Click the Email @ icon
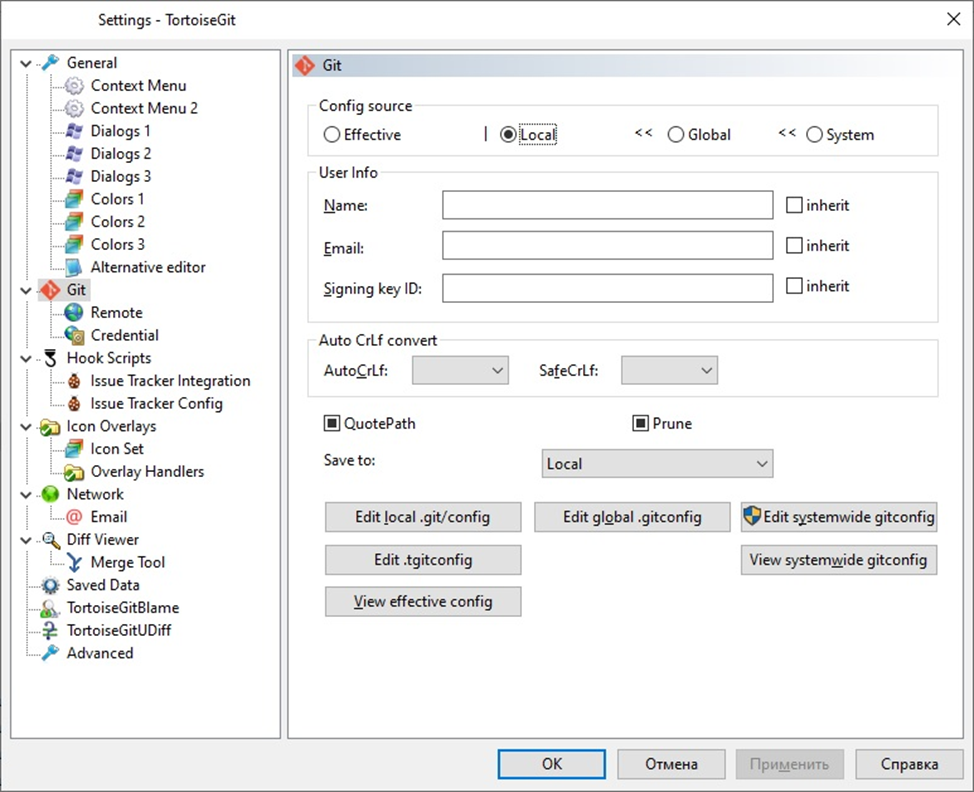Viewport: 974px width, 792px height. pos(74,517)
